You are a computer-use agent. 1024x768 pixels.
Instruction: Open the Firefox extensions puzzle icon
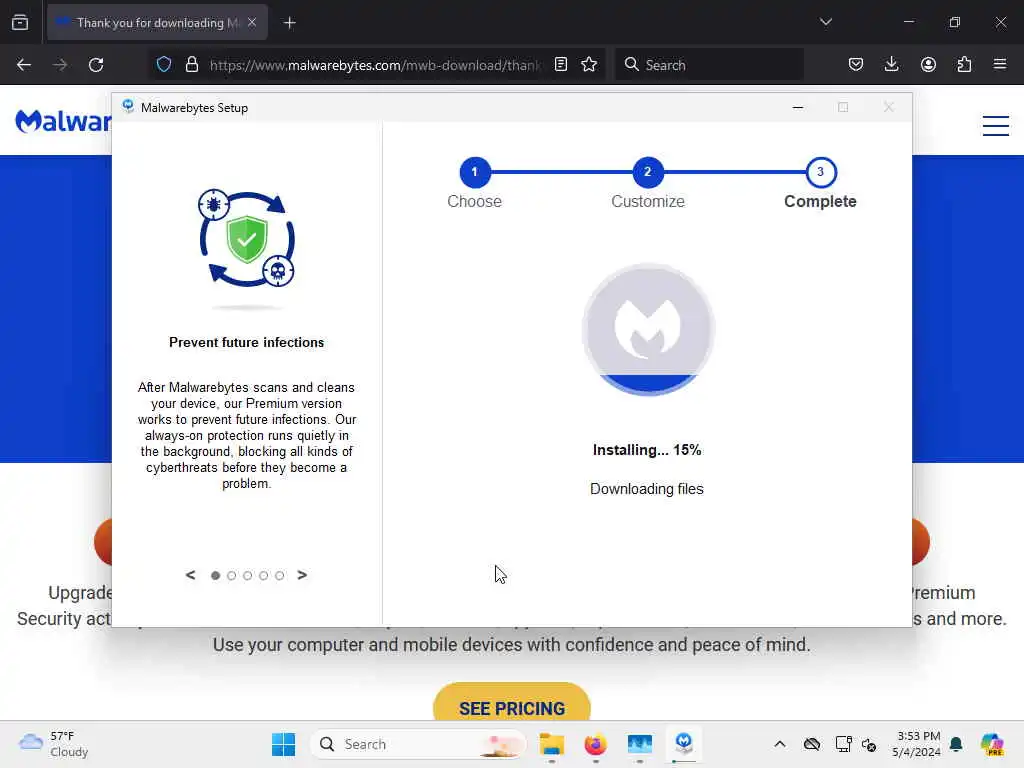pos(964,65)
